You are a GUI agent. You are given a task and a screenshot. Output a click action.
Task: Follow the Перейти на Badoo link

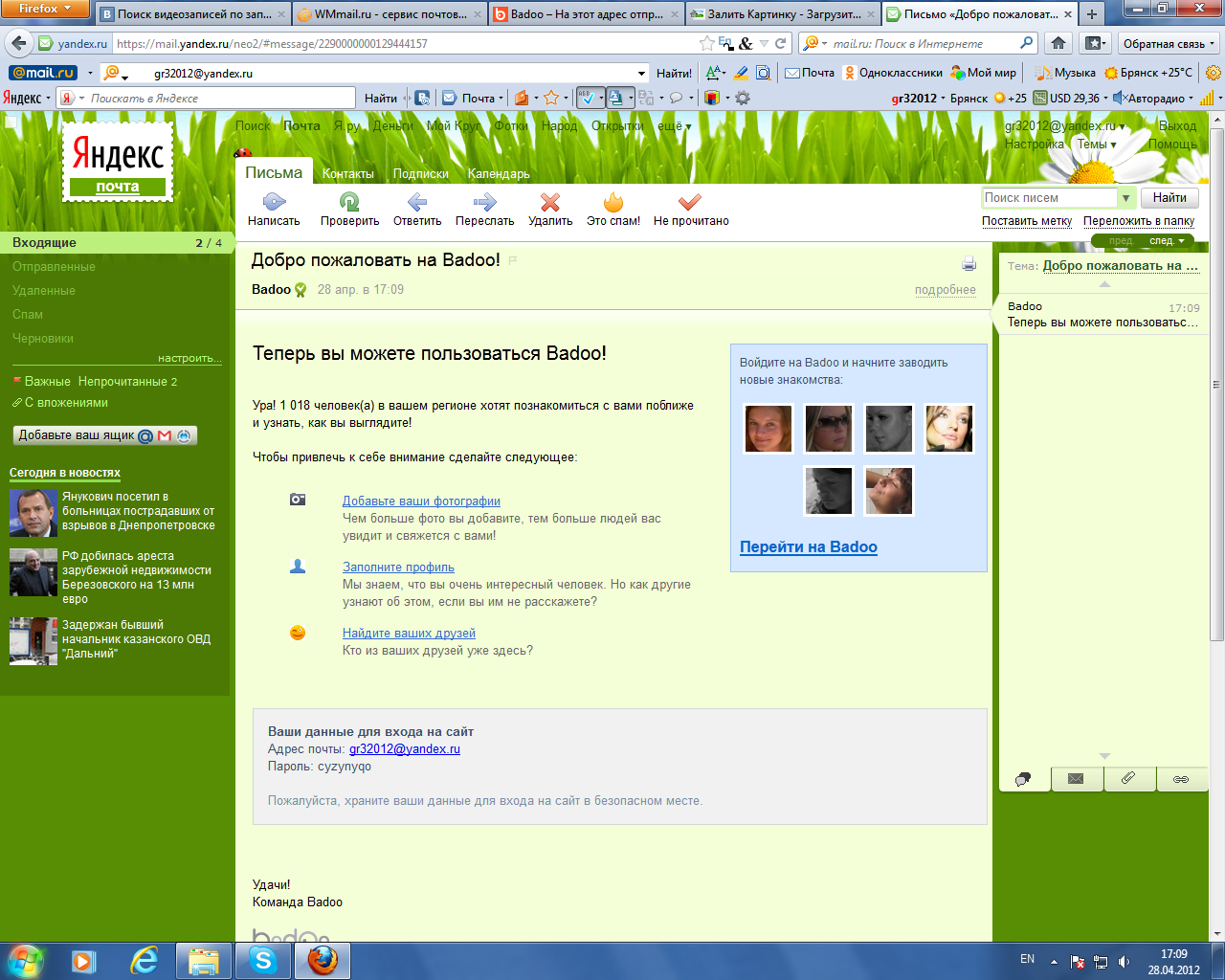click(x=809, y=546)
